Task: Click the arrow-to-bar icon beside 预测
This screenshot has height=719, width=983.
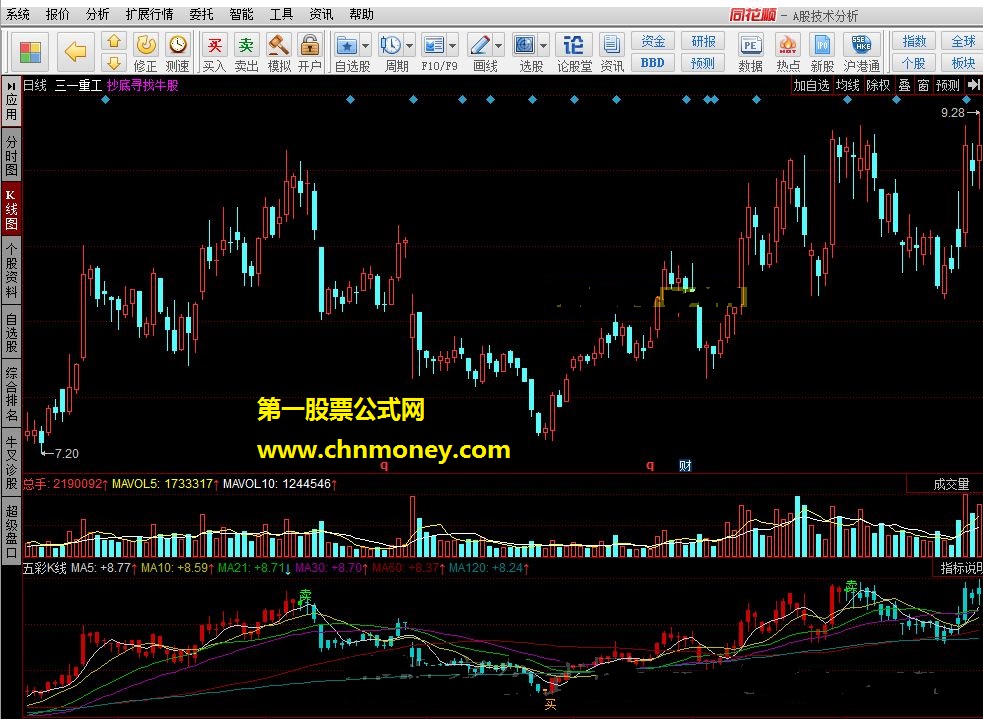Action: pyautogui.click(x=973, y=85)
